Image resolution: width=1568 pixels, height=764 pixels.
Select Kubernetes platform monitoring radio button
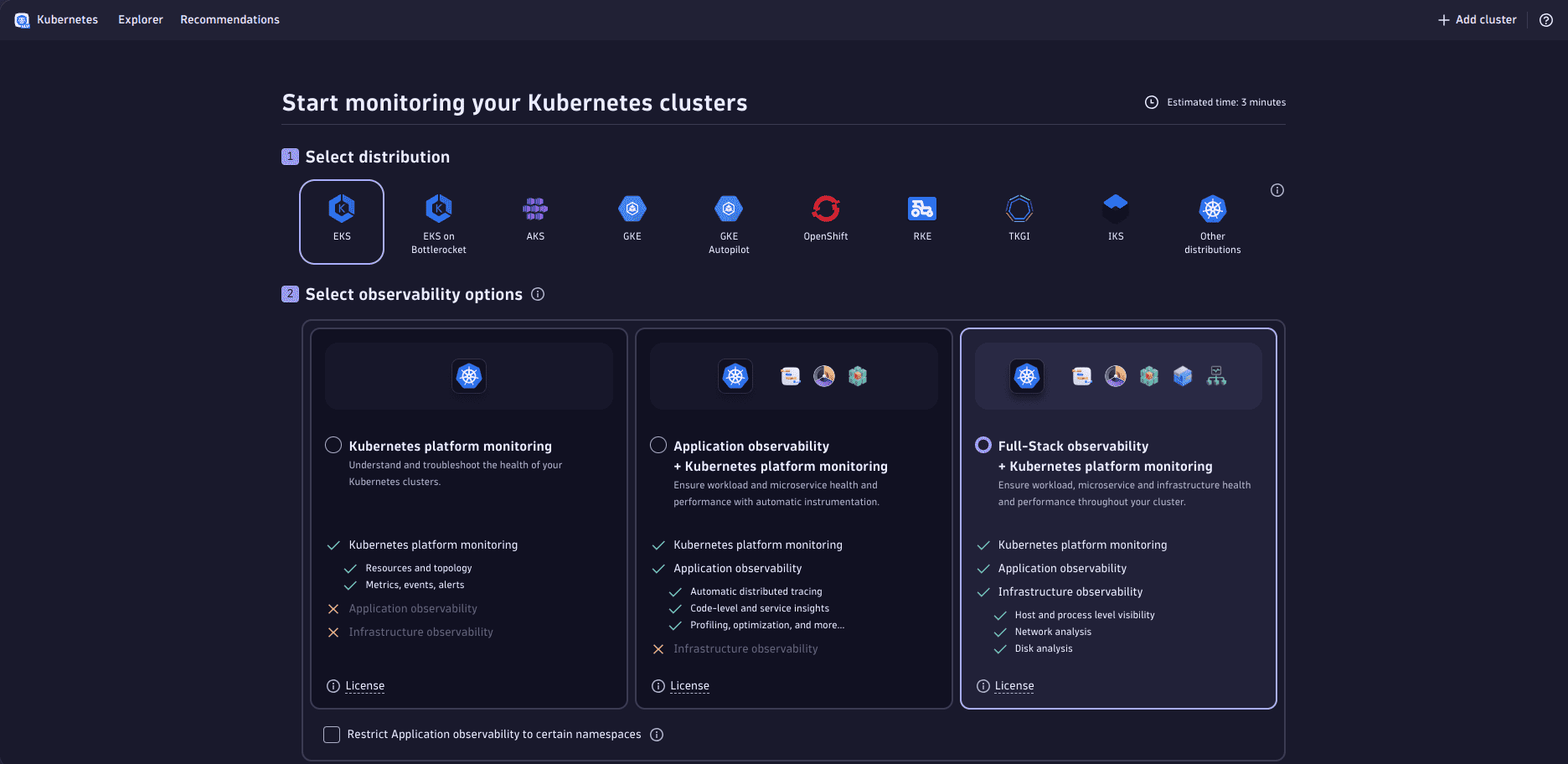333,445
